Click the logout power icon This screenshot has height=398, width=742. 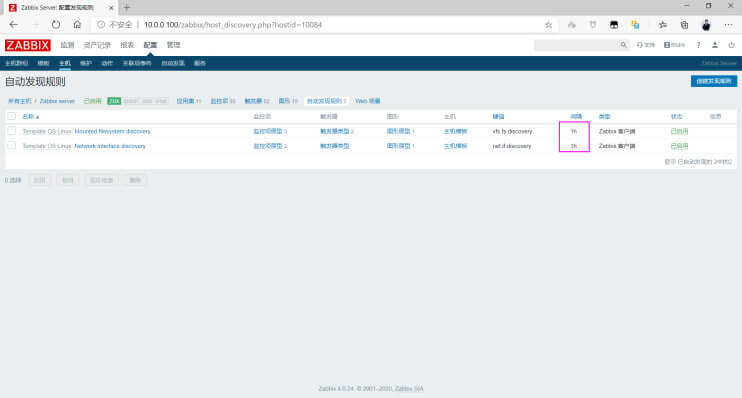(x=731, y=45)
